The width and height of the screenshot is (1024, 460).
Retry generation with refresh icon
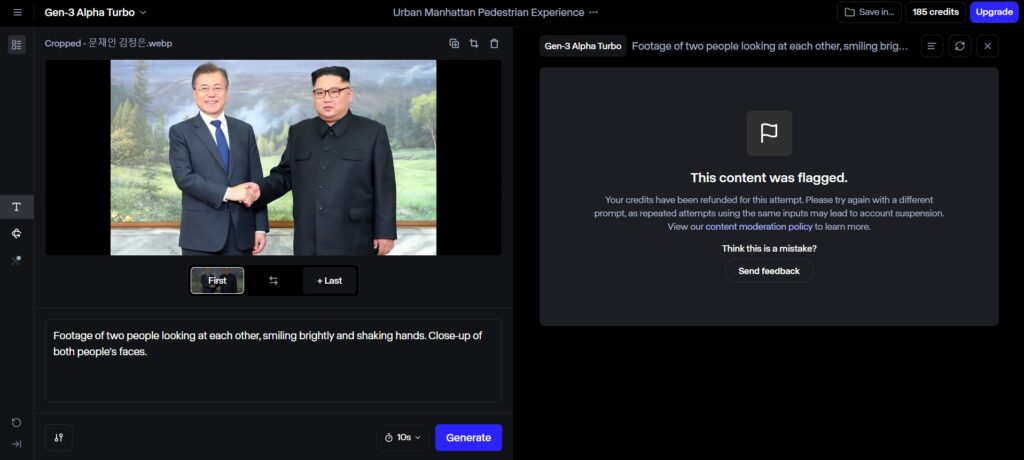point(959,46)
